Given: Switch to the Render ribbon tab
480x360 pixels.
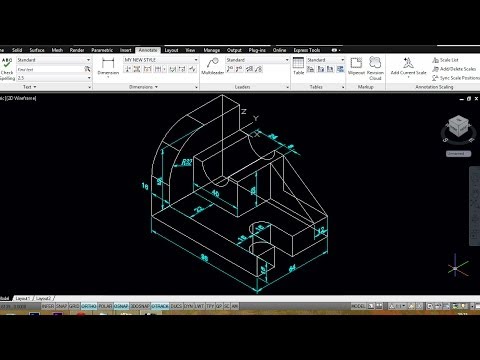Looking at the screenshot, I should pos(77,50).
